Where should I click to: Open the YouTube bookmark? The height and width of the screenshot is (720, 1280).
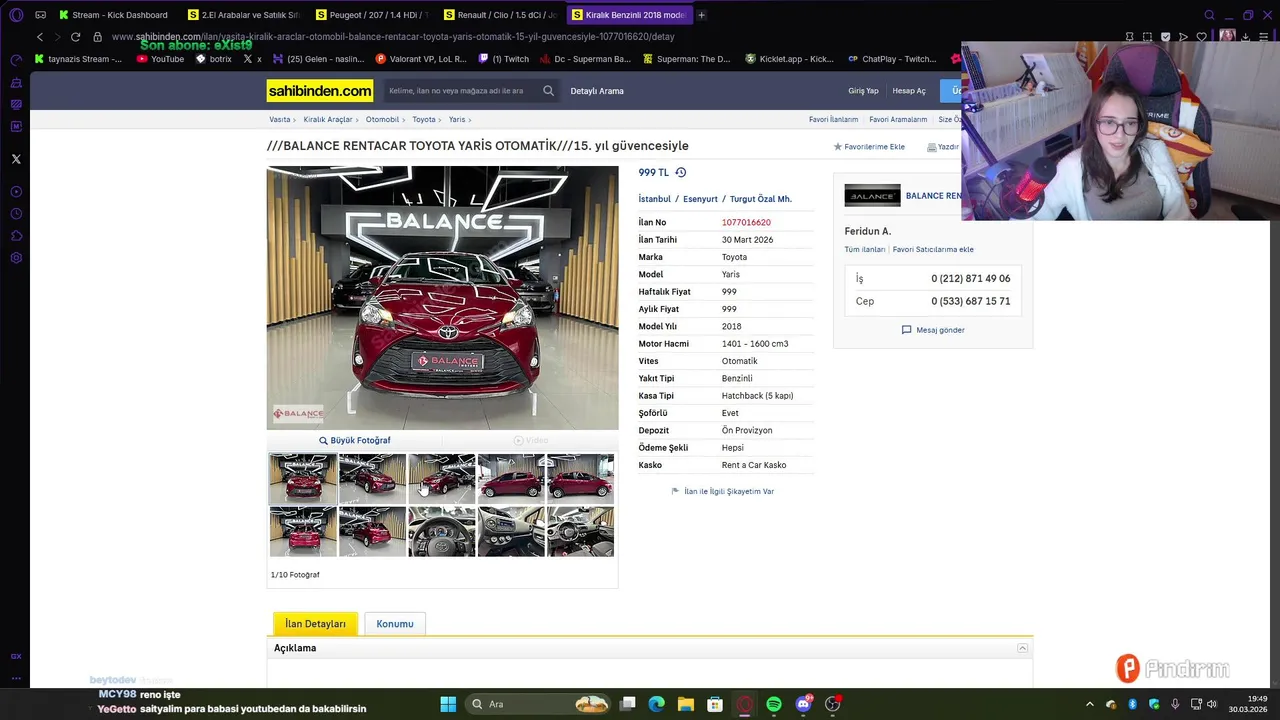pos(160,59)
